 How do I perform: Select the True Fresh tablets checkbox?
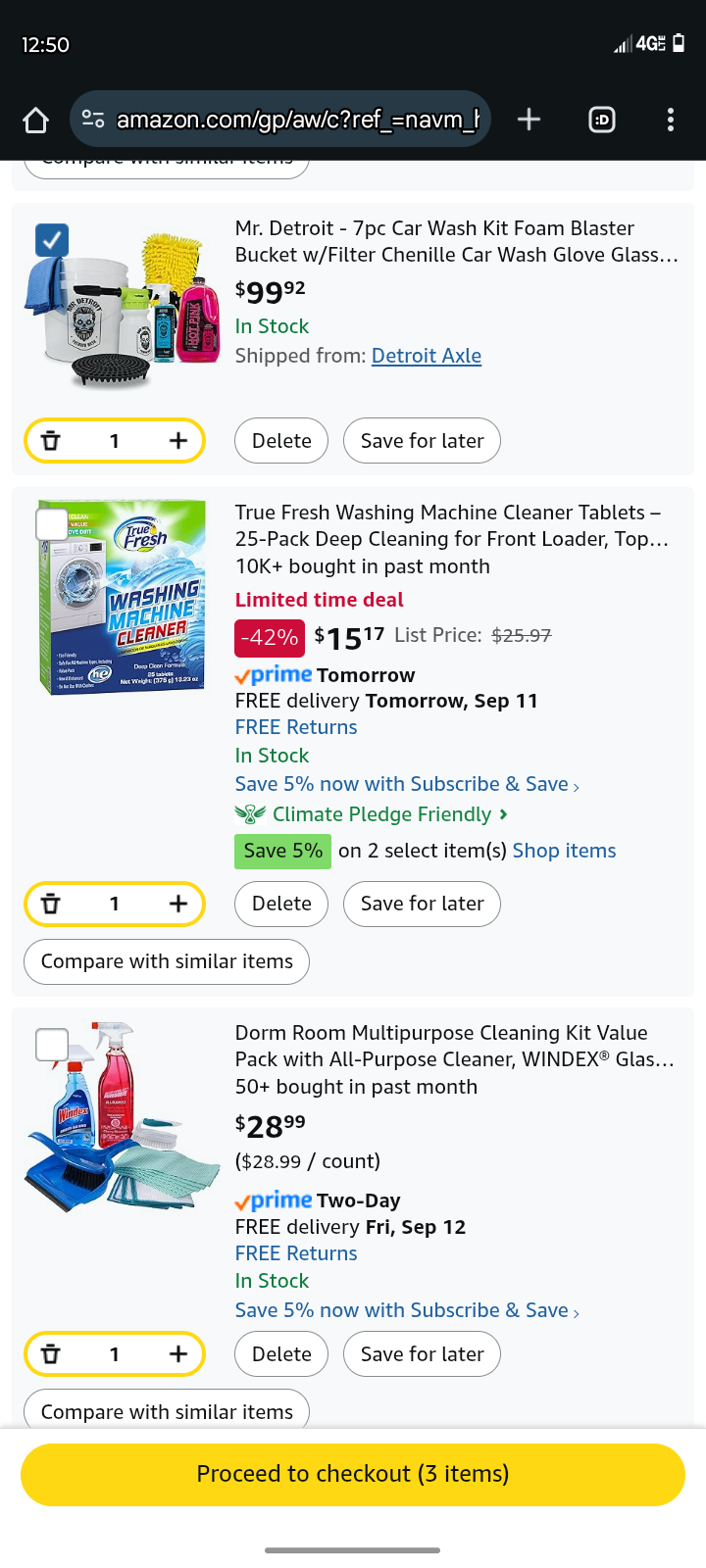click(52, 524)
